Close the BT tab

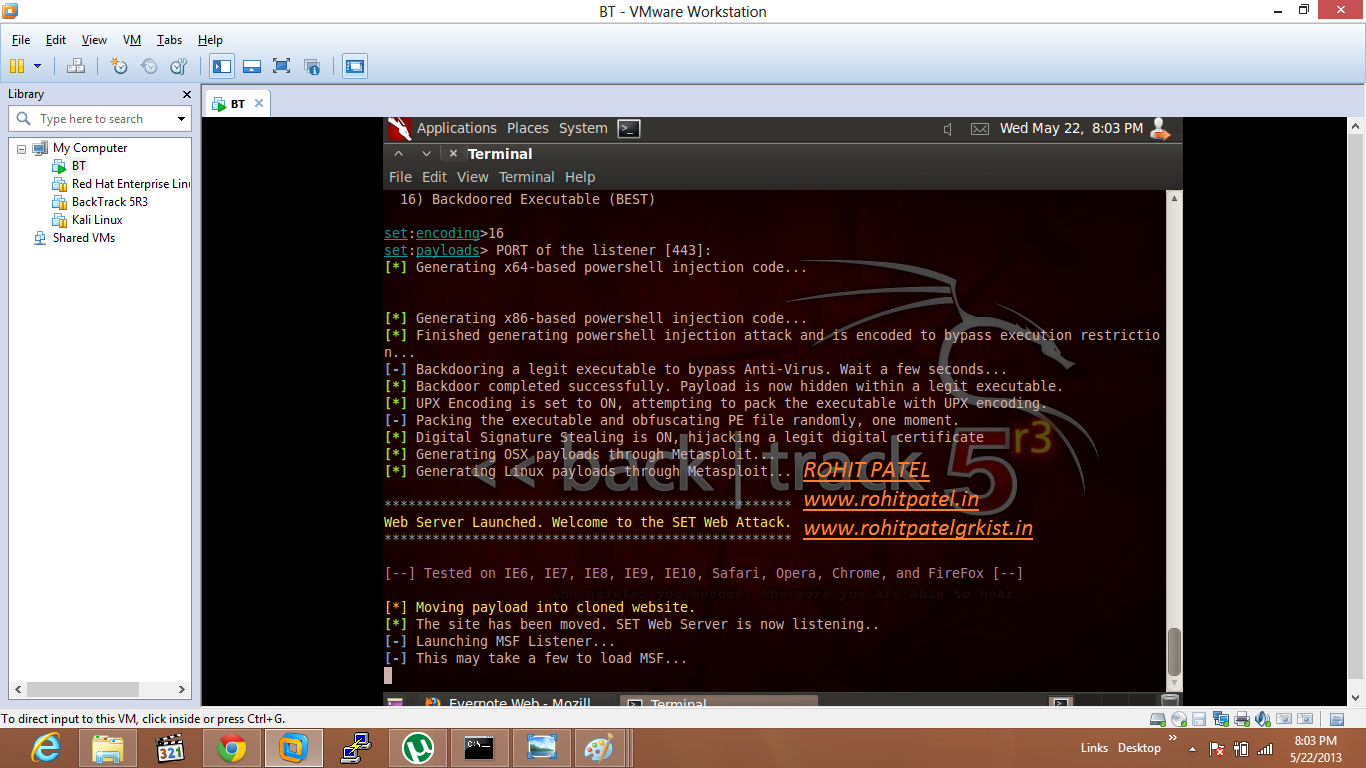[x=259, y=103]
